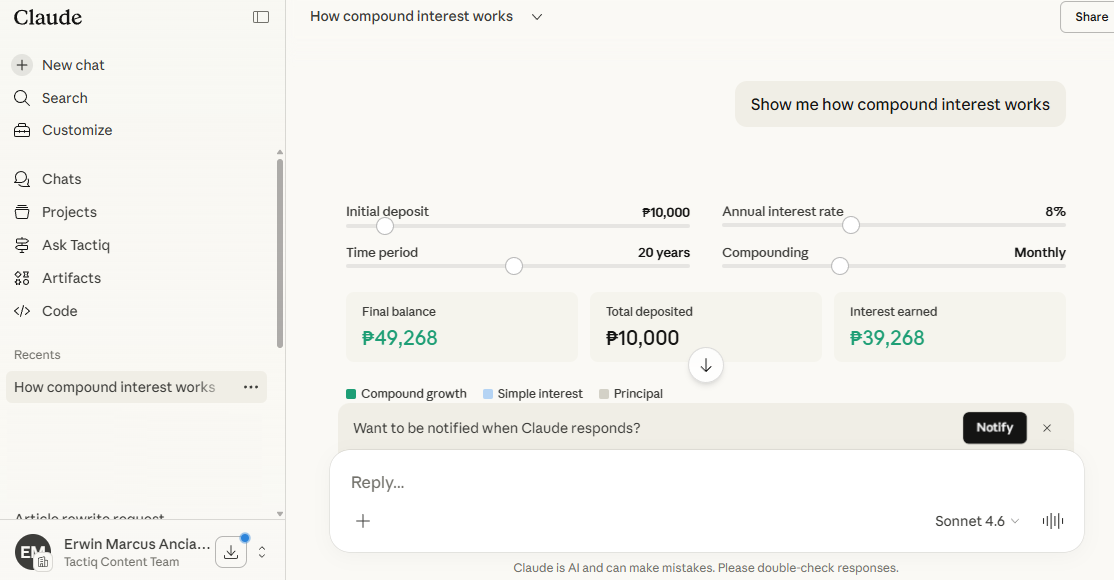Jump to the bottom with the down arrow button
The image size is (1114, 580).
pyautogui.click(x=705, y=365)
